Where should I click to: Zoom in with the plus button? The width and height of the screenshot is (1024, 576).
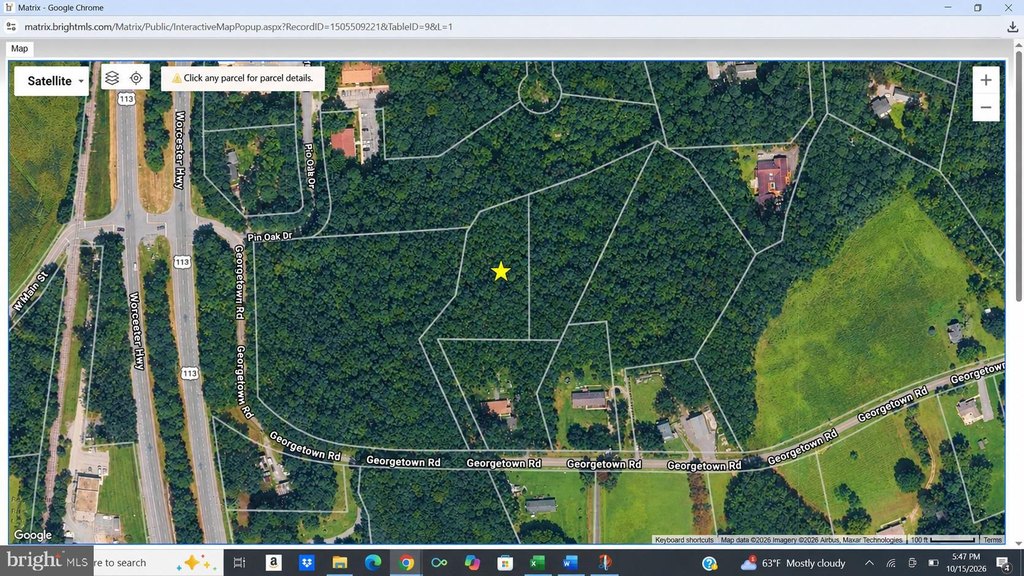(x=985, y=80)
